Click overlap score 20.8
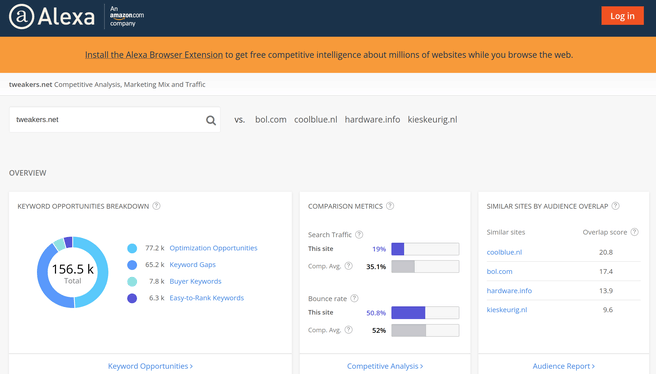656x374 pixels. point(606,252)
